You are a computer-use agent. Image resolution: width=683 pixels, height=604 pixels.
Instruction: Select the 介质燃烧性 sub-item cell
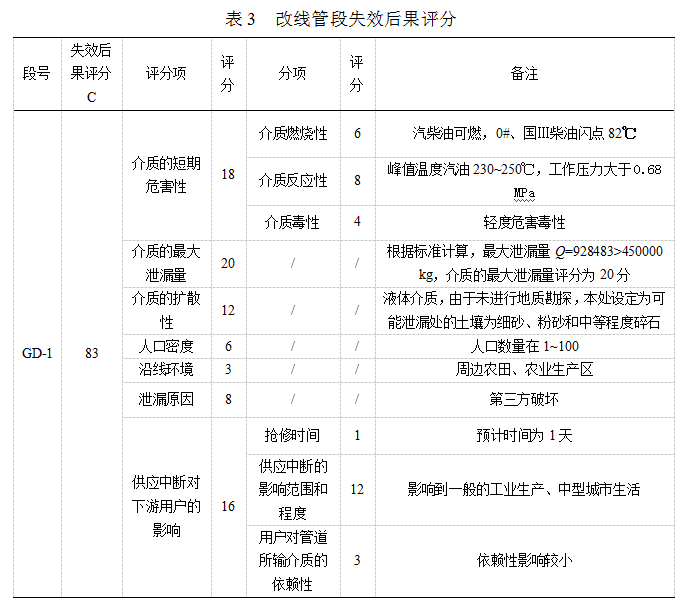[x=292, y=133]
